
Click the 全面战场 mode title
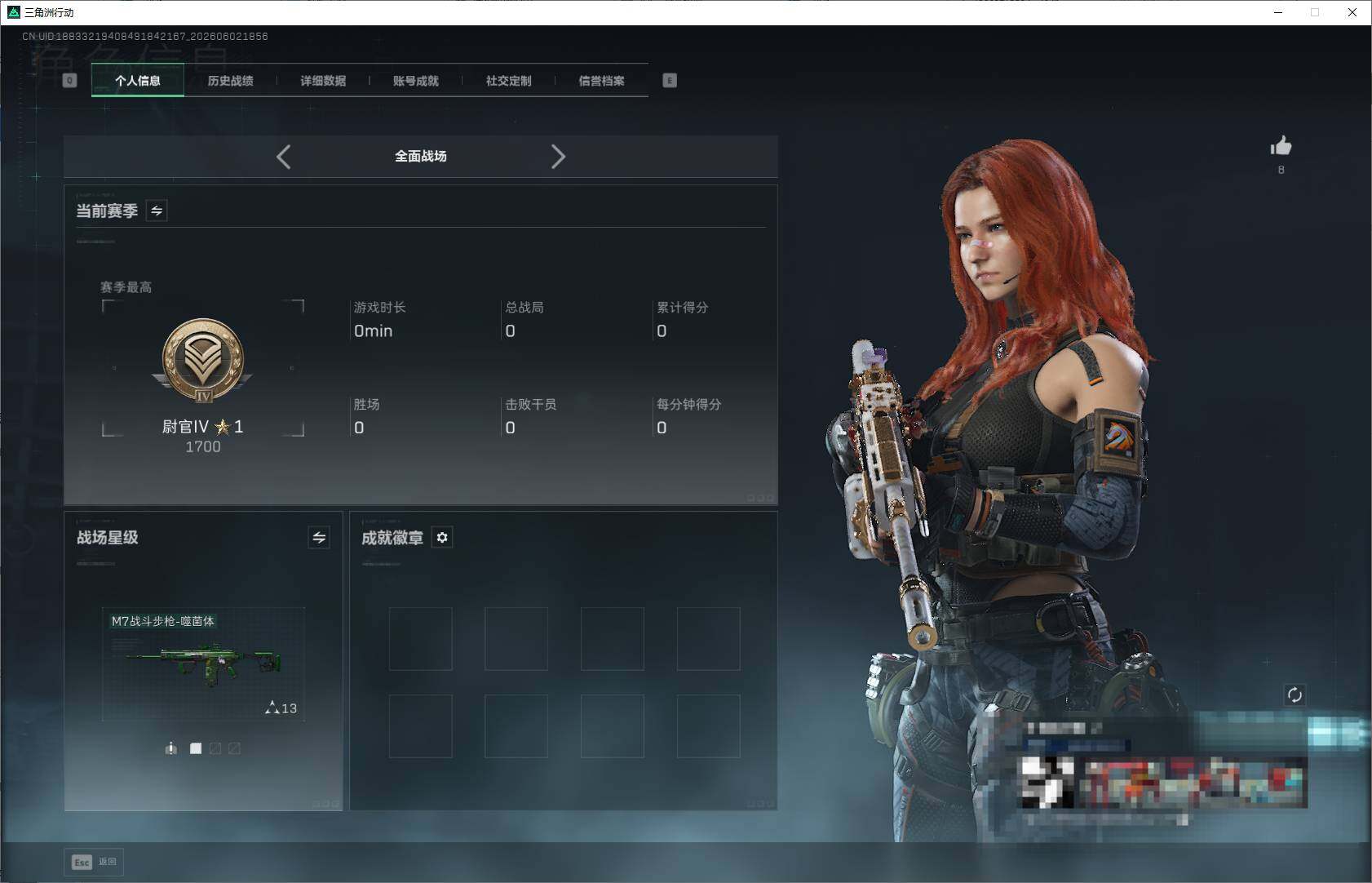421,157
